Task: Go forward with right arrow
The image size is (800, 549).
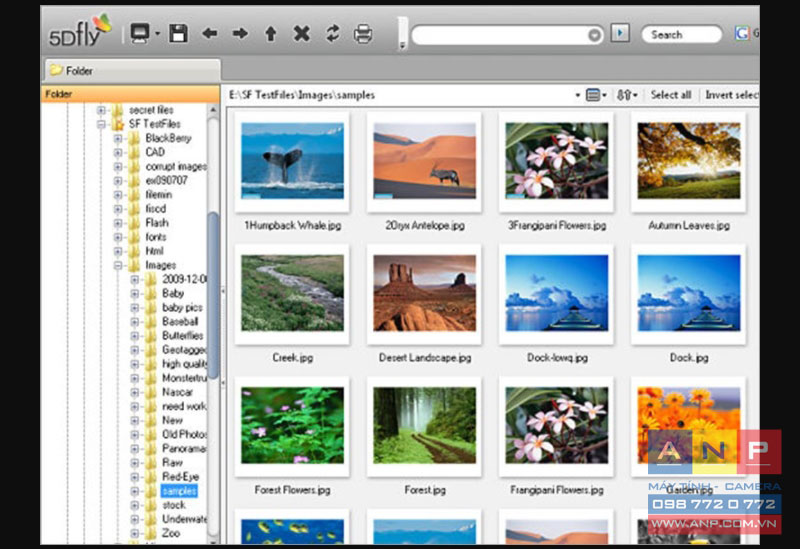Action: tap(240, 34)
